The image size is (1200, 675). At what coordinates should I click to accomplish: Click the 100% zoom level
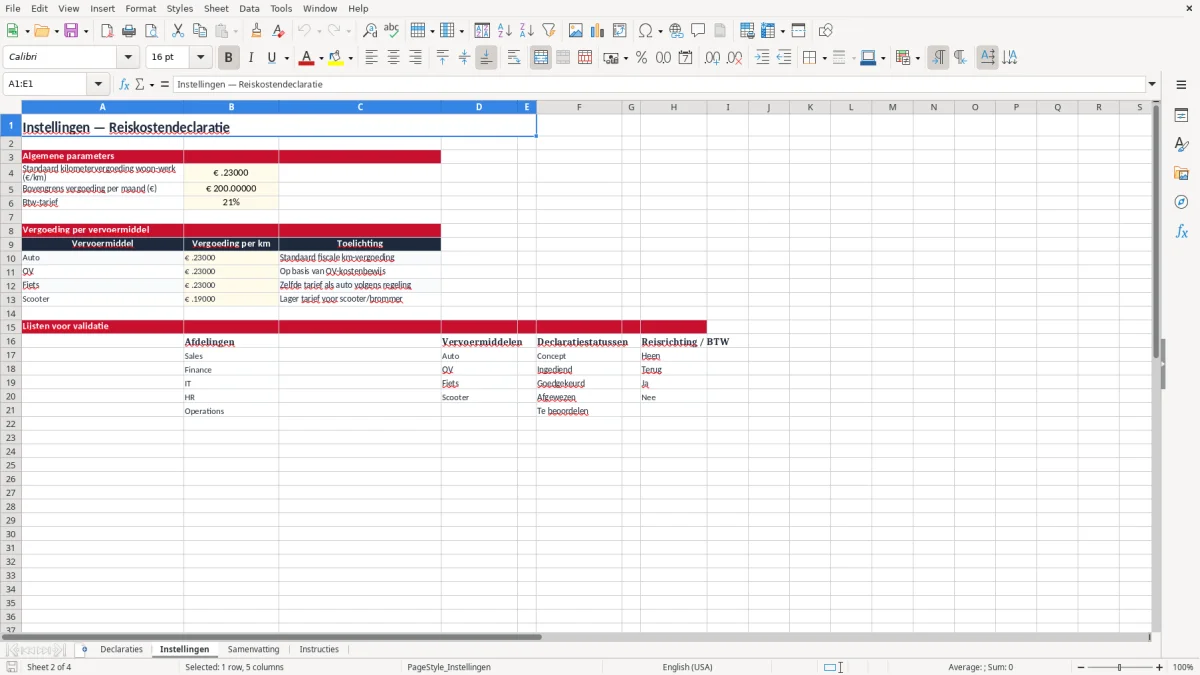1183,667
